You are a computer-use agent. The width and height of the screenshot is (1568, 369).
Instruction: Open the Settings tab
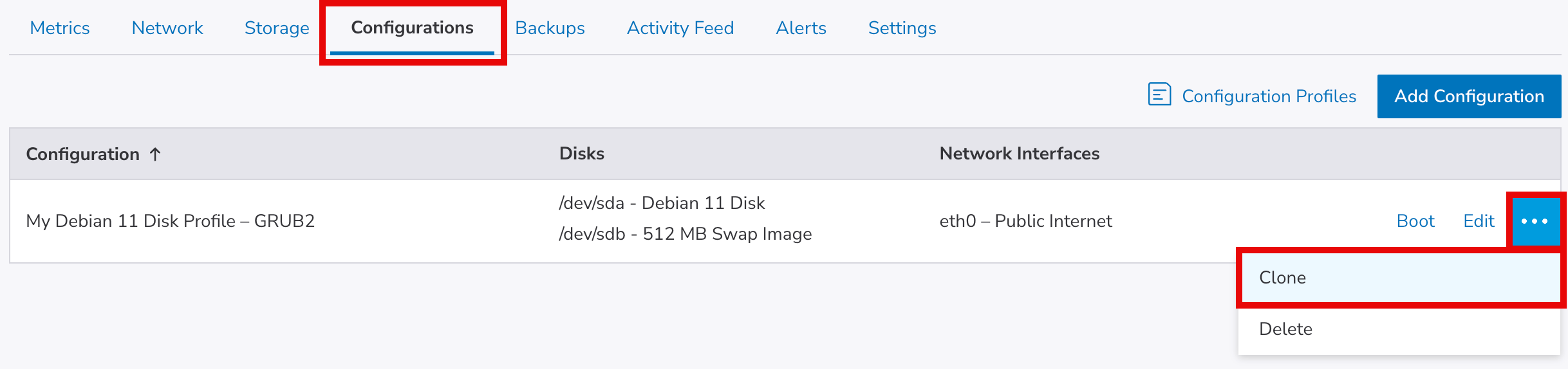click(902, 28)
